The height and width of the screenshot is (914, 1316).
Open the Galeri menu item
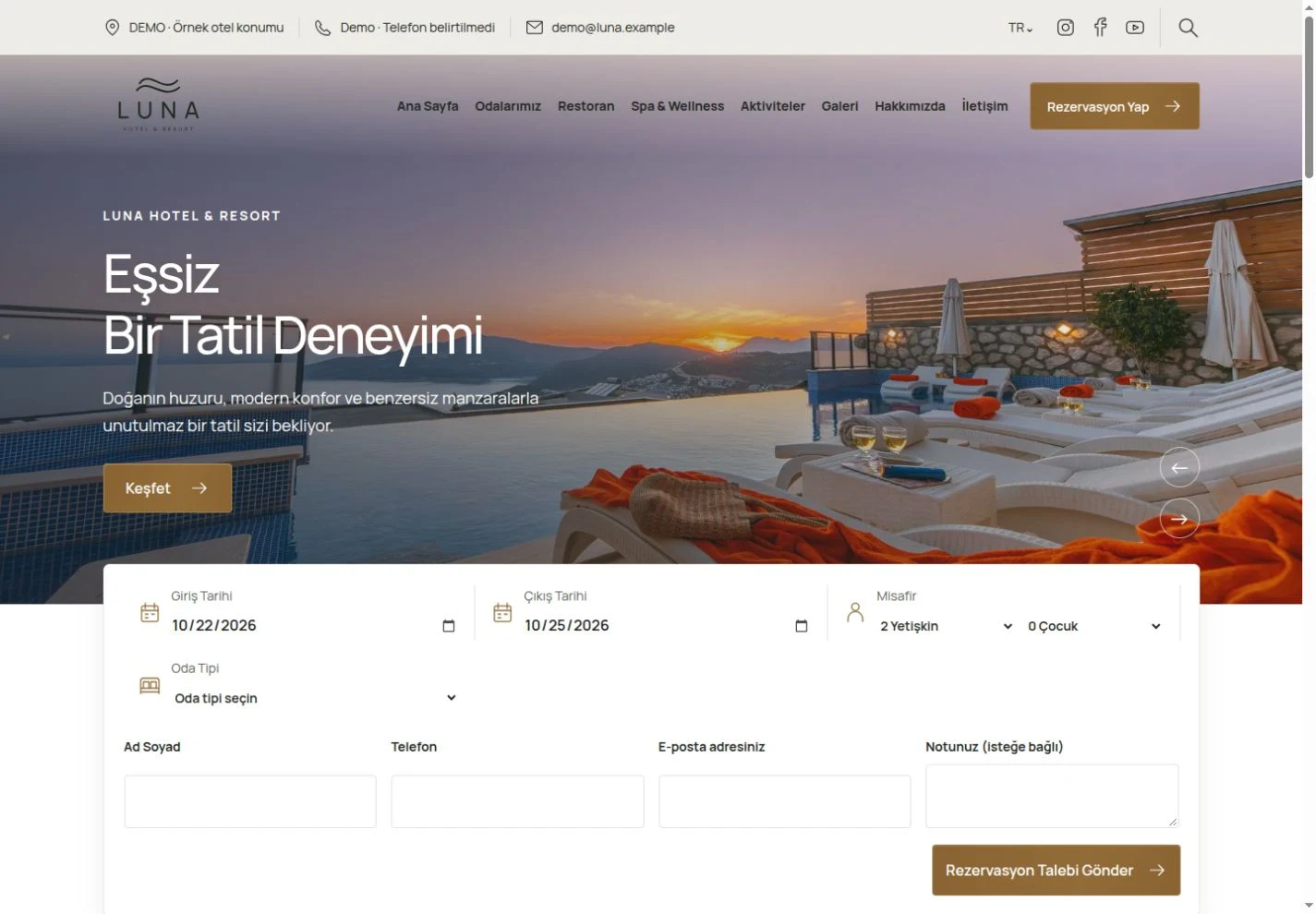(x=840, y=106)
